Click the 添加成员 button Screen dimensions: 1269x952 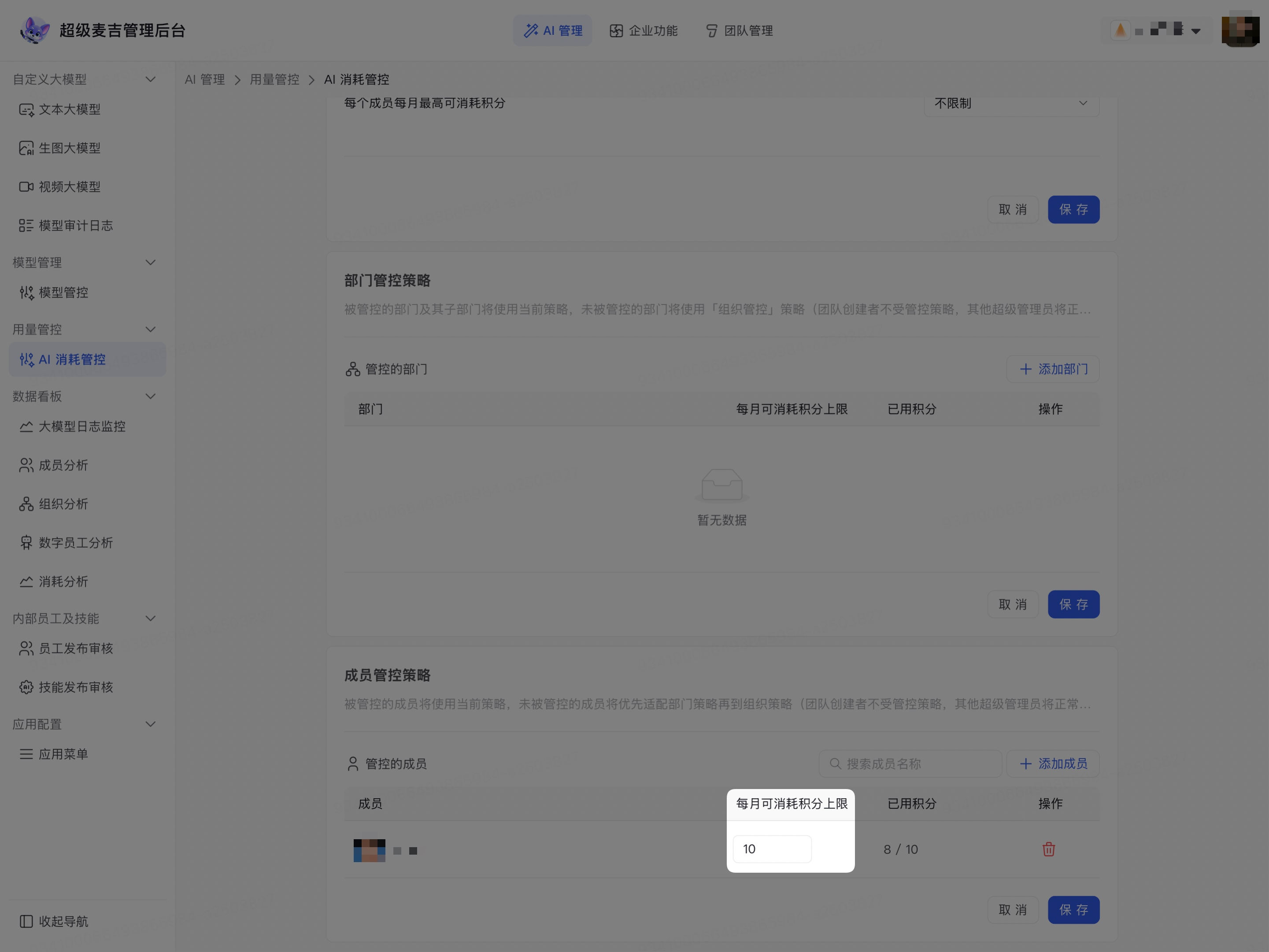pyautogui.click(x=1053, y=764)
